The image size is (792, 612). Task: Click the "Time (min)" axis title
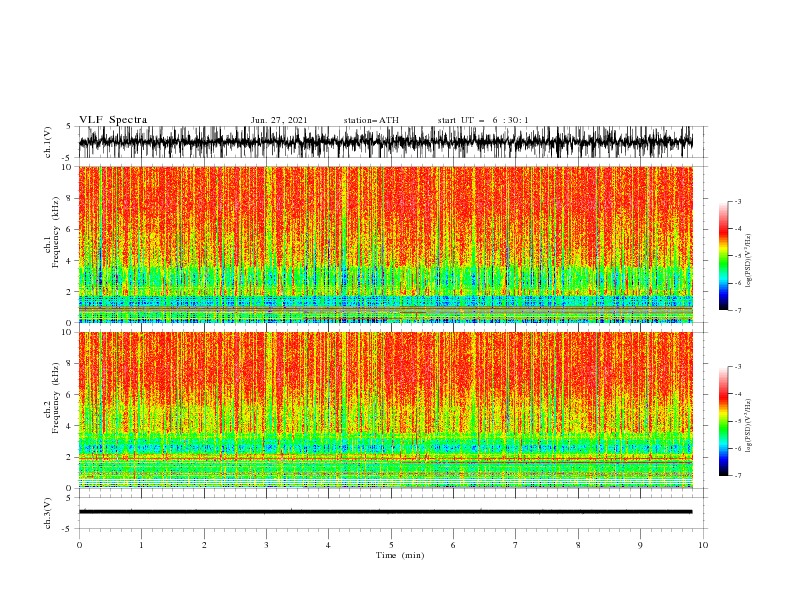[x=400, y=555]
